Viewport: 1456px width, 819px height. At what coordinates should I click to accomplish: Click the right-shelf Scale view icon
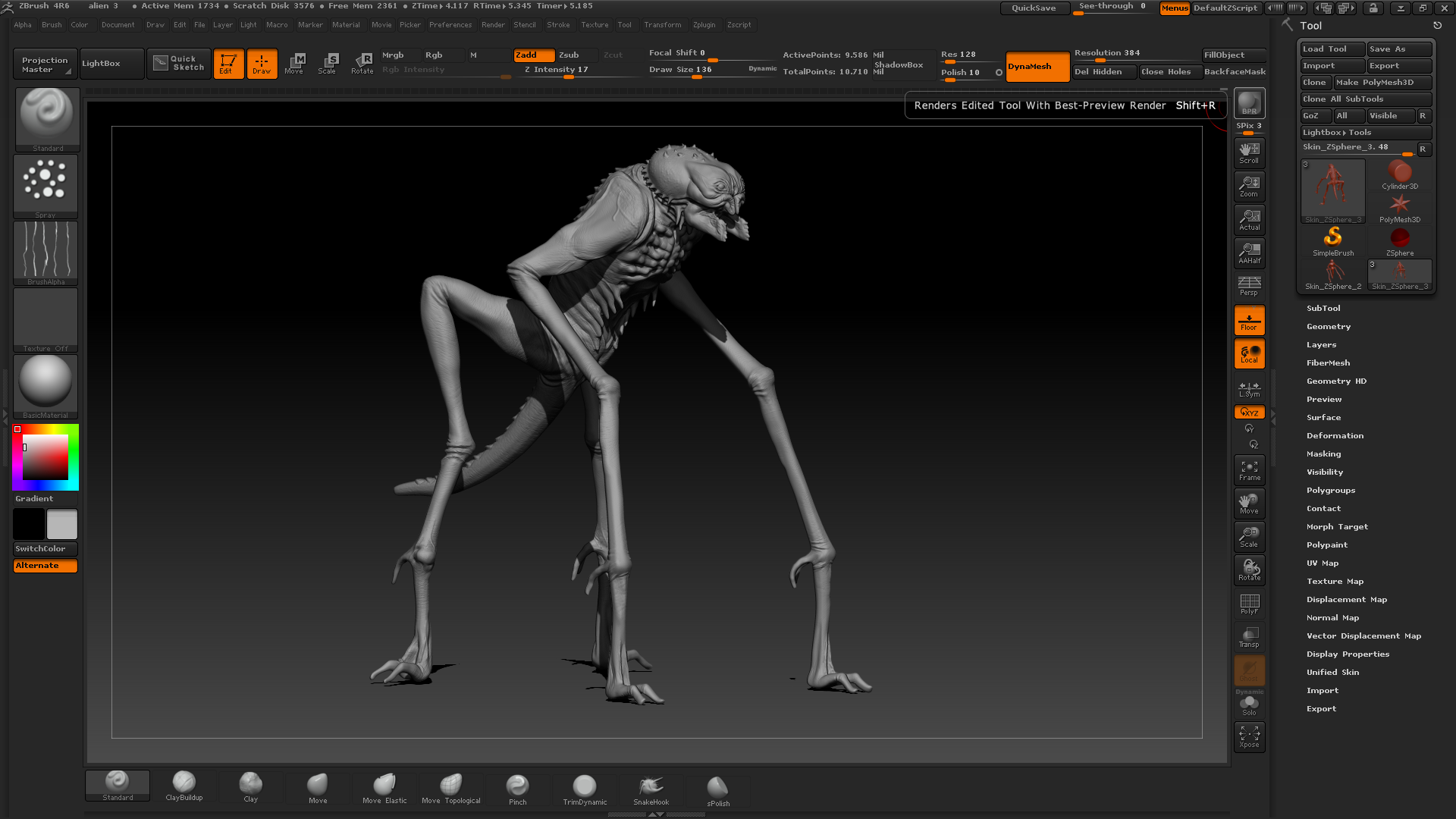pos(1249,536)
